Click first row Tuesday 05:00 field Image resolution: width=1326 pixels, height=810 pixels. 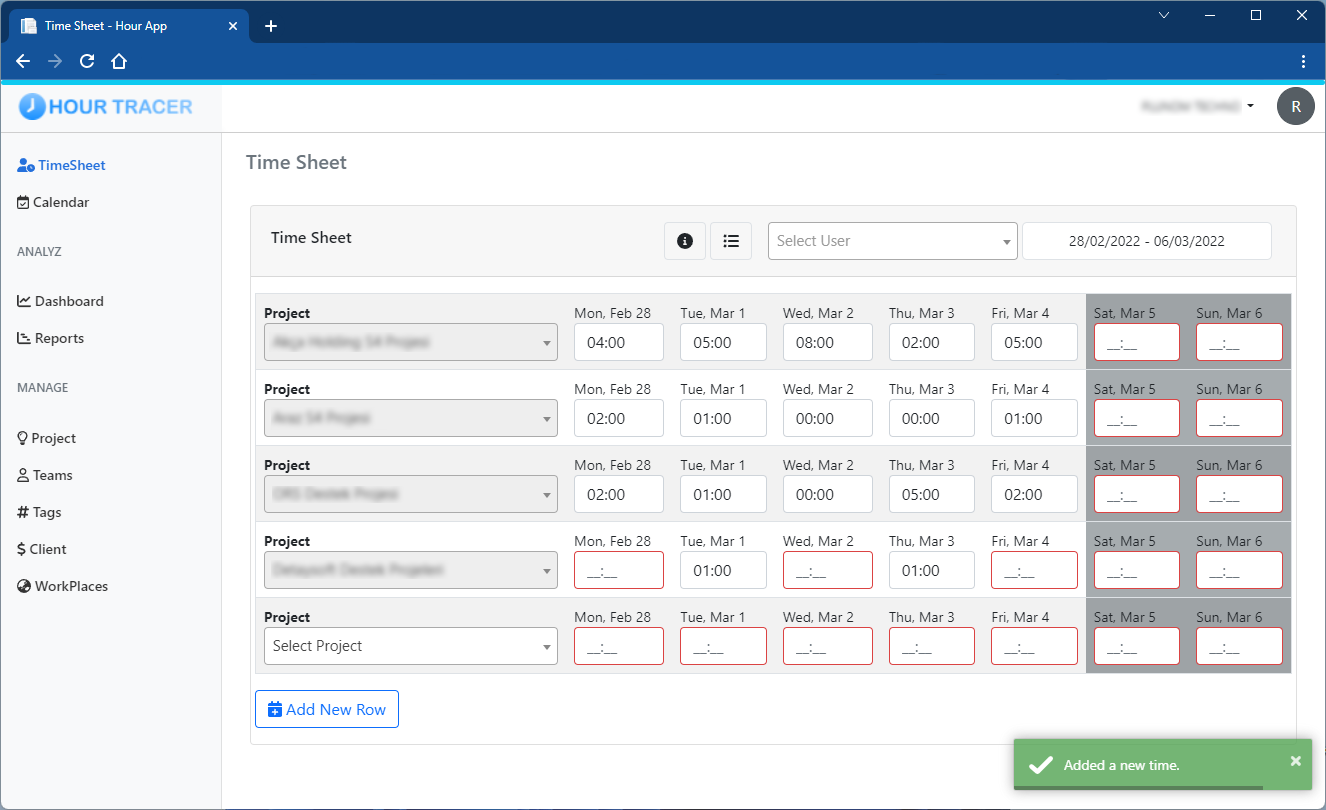pyautogui.click(x=723, y=342)
